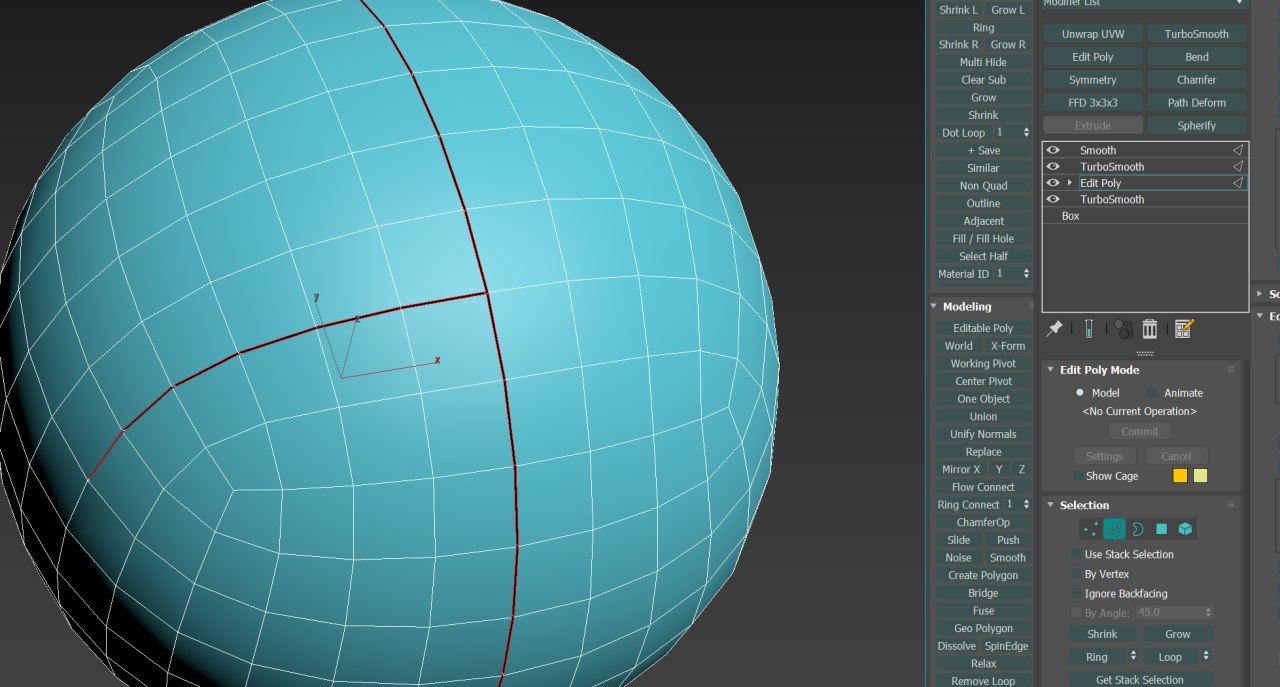Click the SpinEdge button
The height and width of the screenshot is (687, 1280).
point(1006,646)
